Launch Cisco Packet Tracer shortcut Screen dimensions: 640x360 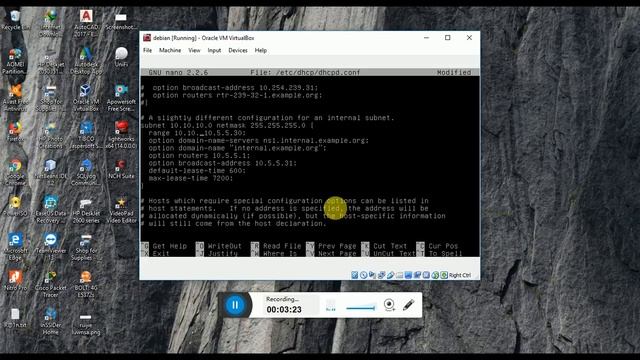[x=51, y=284]
